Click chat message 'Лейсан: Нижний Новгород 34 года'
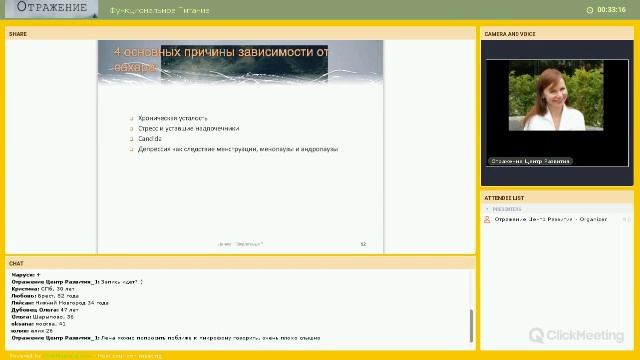Viewport: 640px width, 360px height. click(60, 303)
